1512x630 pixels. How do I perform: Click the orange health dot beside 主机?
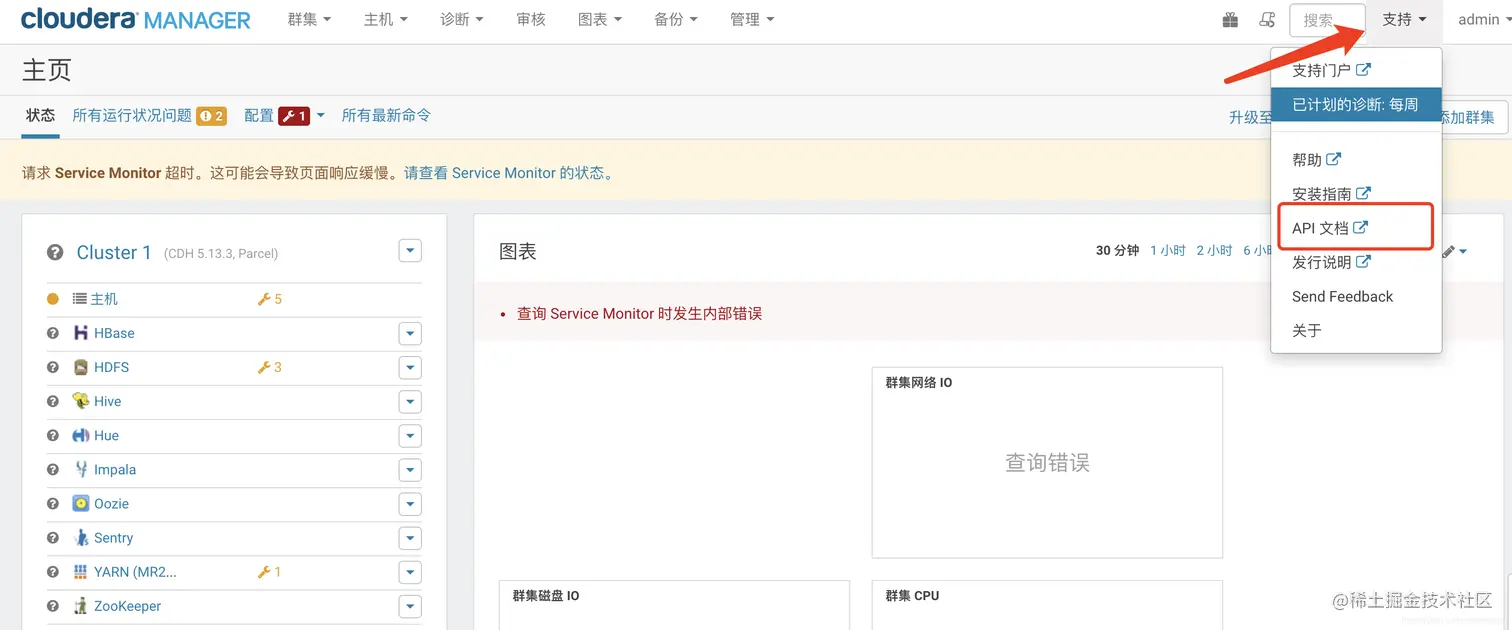[x=53, y=299]
